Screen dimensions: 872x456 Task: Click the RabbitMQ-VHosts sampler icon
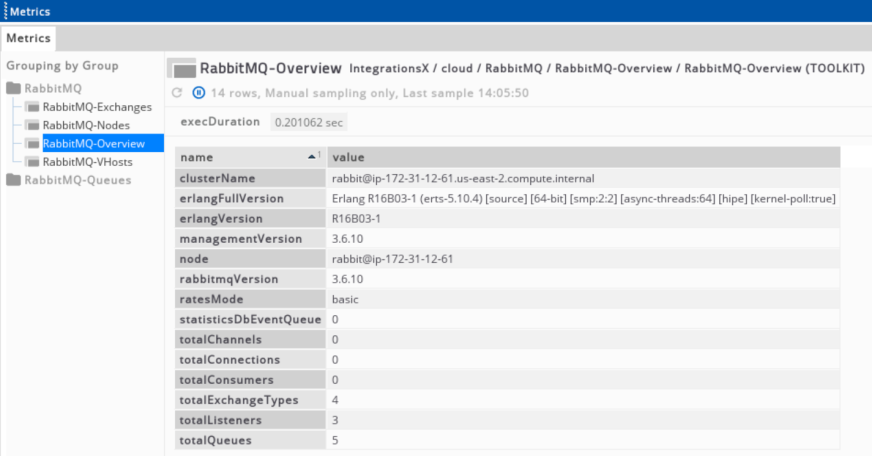[x=33, y=162]
